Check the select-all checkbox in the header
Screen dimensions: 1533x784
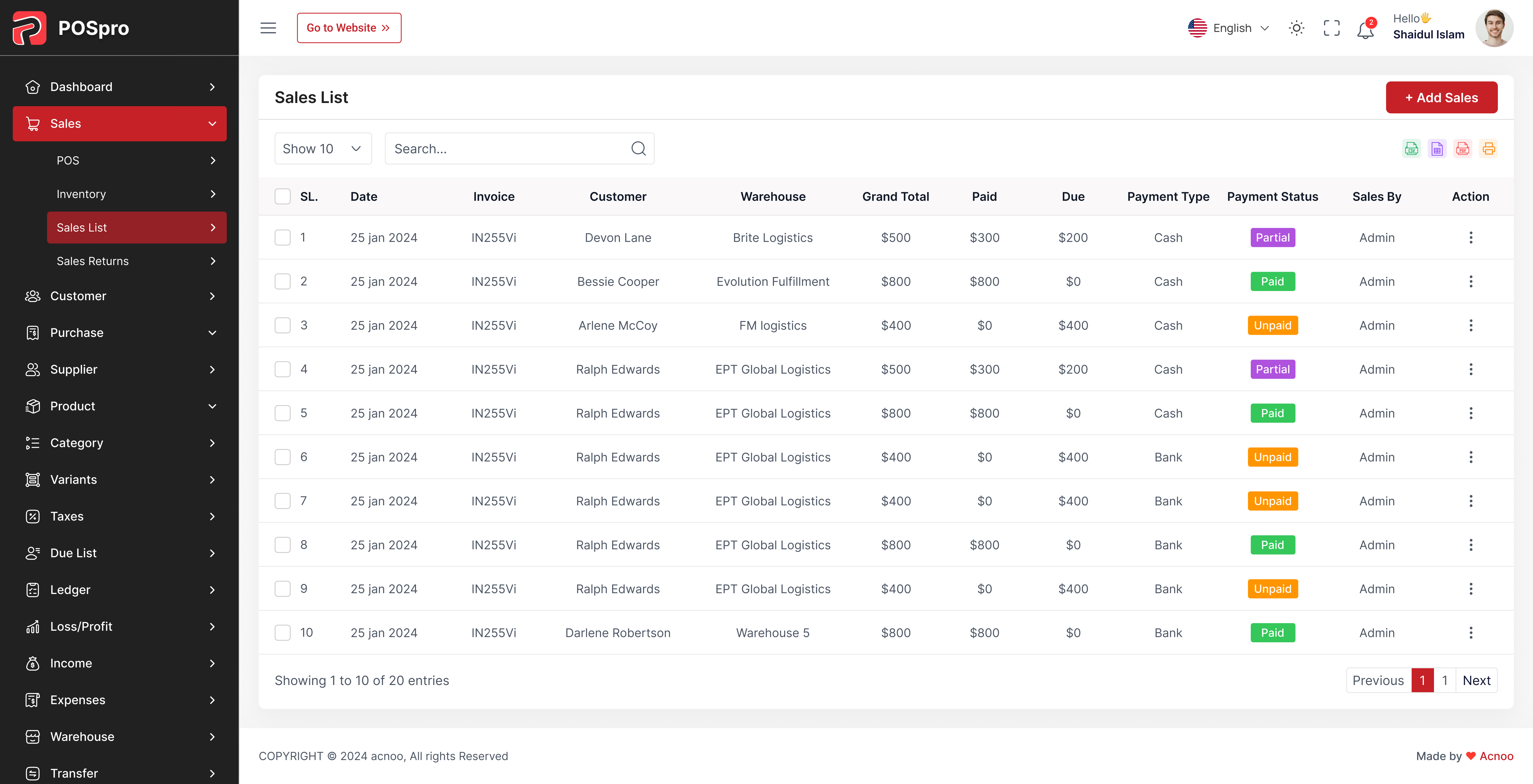(283, 196)
